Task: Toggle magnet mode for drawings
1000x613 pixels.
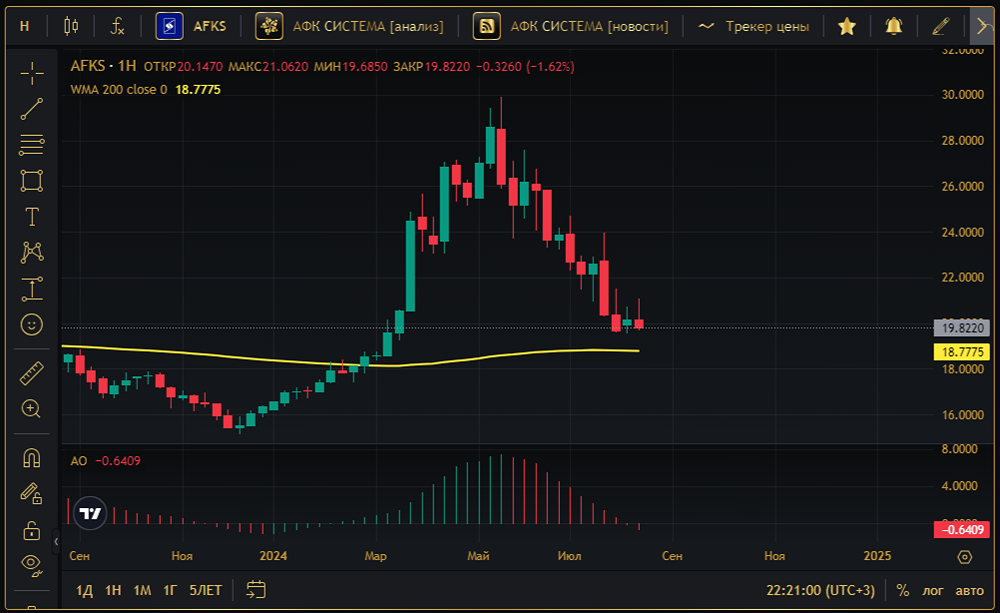Action: click(x=31, y=458)
